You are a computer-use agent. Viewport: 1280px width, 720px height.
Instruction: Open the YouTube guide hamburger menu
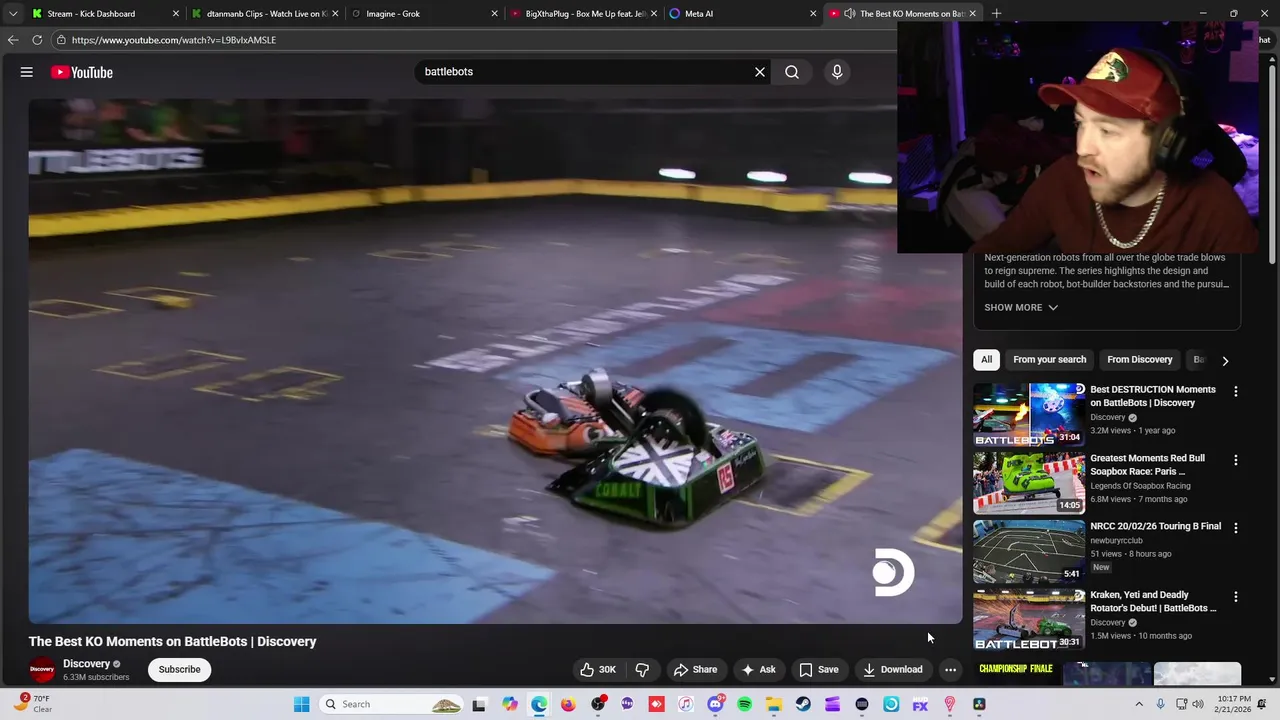coord(27,72)
